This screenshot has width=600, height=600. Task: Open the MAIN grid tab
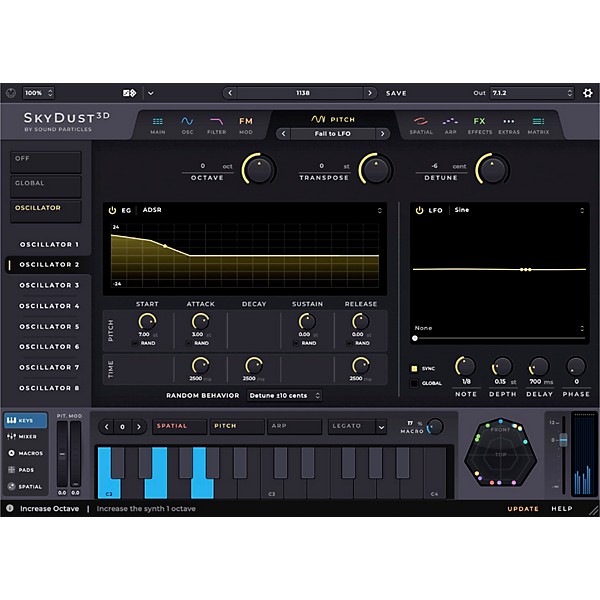158,126
